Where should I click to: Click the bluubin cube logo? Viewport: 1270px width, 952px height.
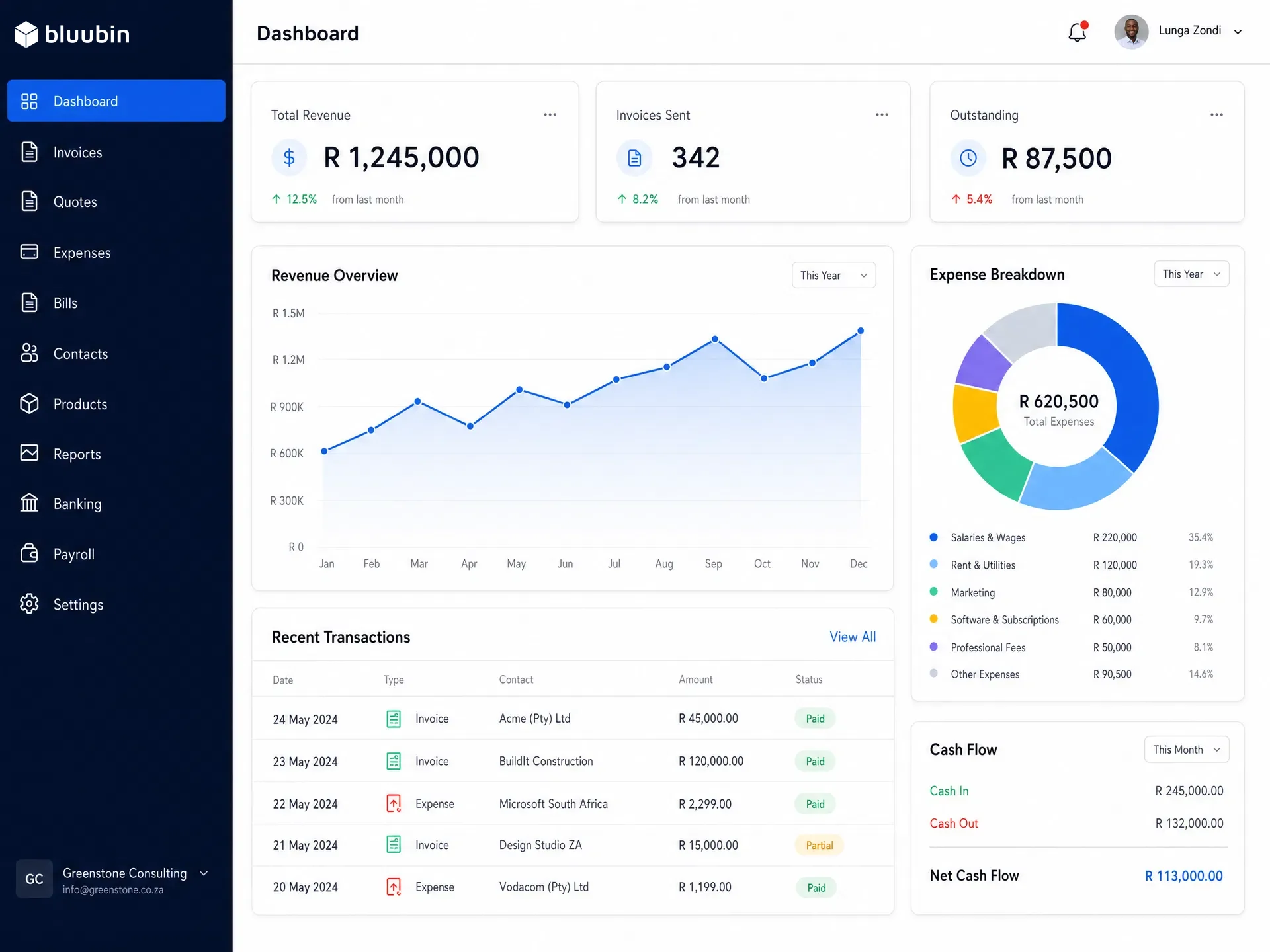(x=26, y=34)
